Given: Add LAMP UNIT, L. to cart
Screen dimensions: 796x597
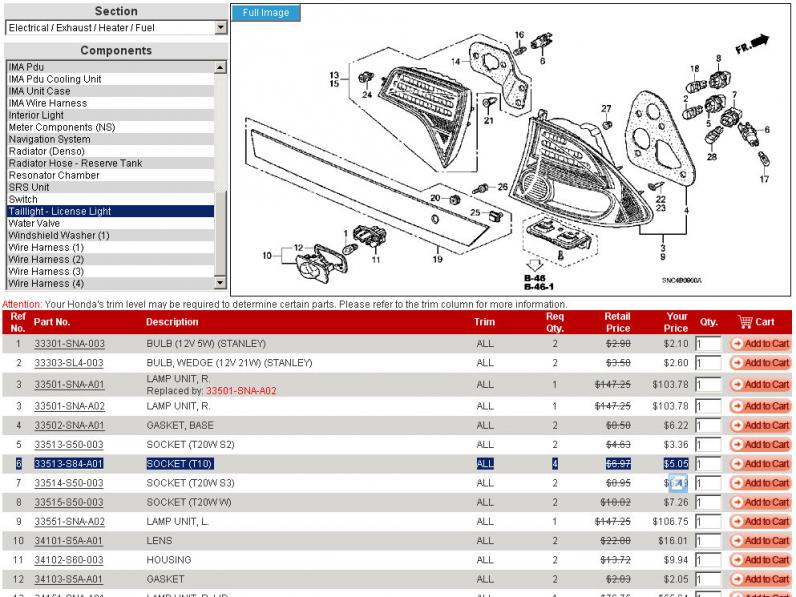Looking at the screenshot, I should (760, 521).
